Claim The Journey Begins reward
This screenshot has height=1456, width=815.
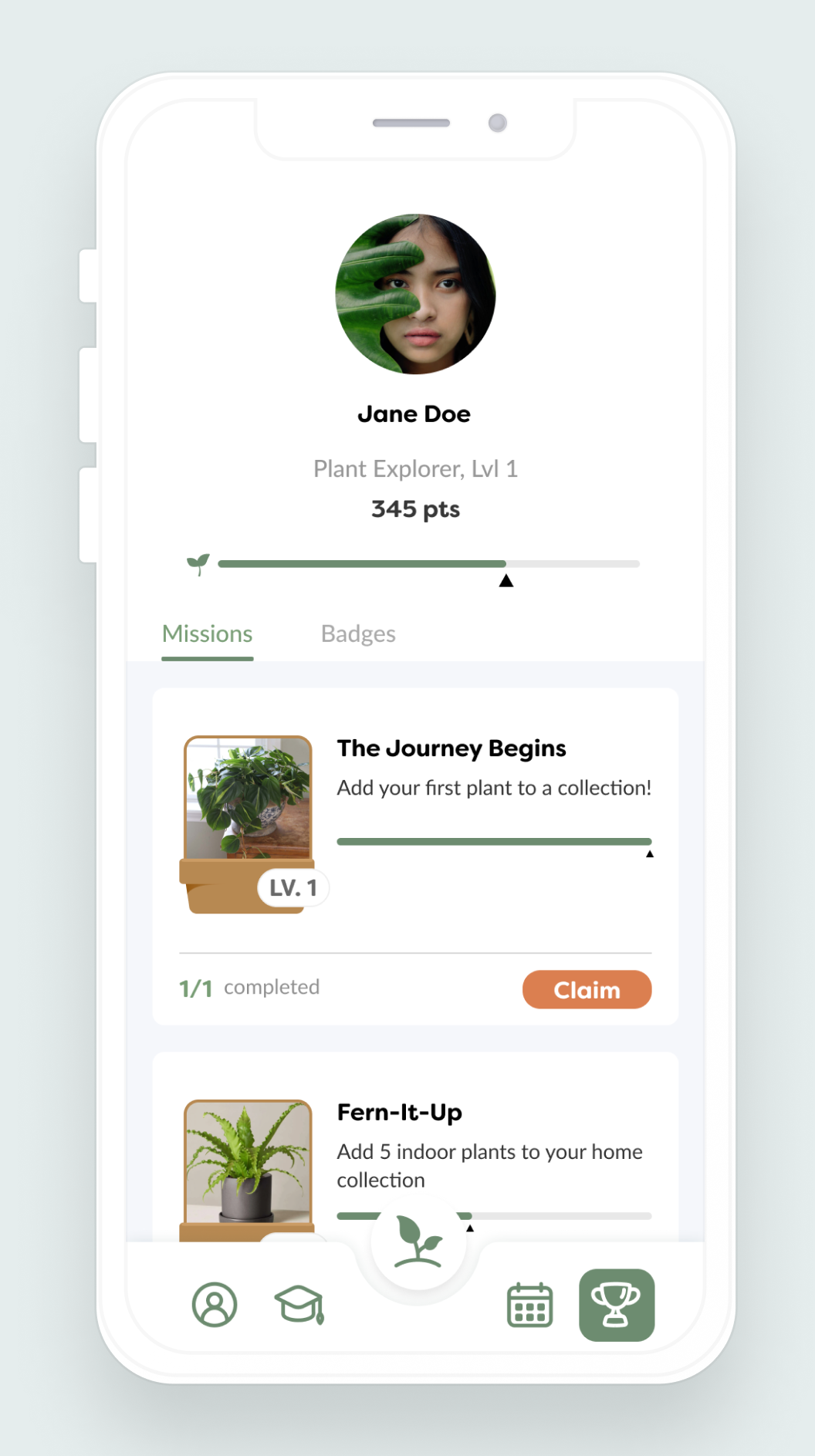point(587,989)
